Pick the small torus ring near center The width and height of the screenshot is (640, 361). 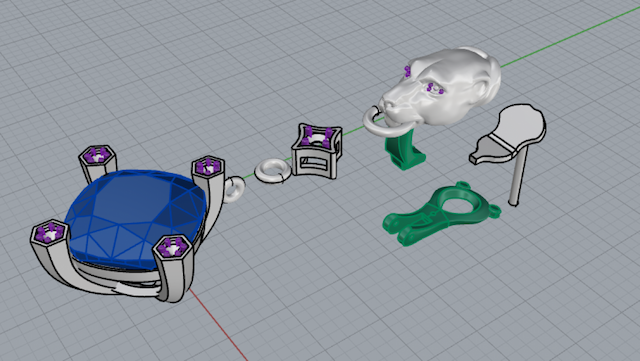click(x=273, y=172)
